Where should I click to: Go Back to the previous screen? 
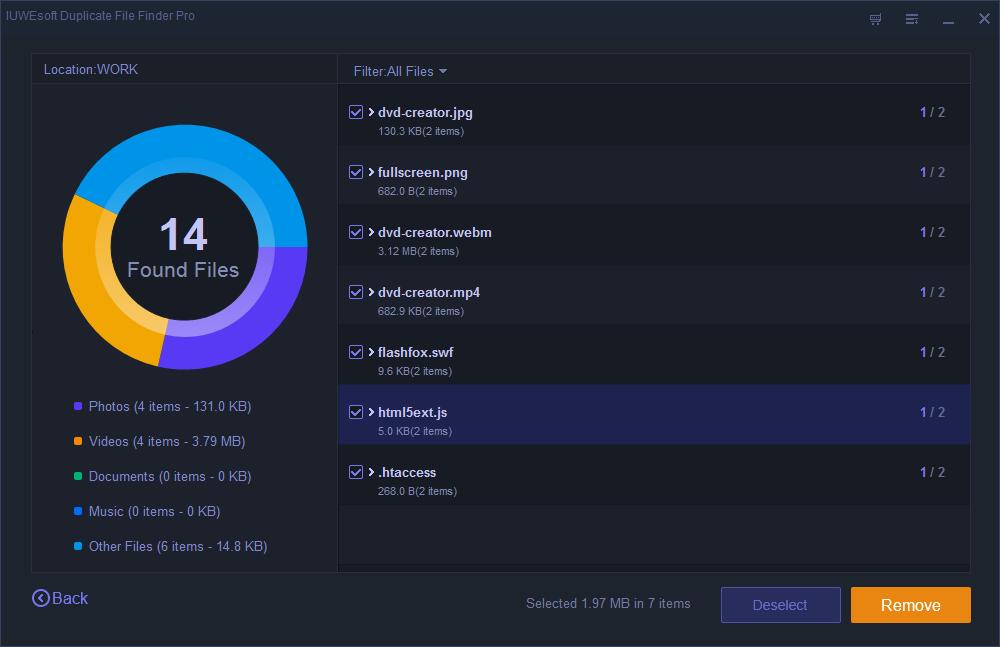coord(69,598)
